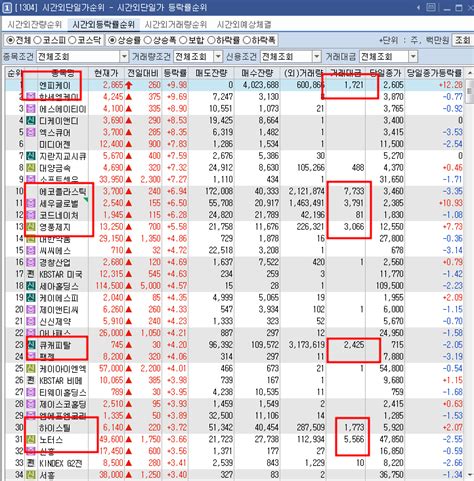This screenshot has width=474, height=481.
Task: Select the 코스피 radio button
Action: 37,40
